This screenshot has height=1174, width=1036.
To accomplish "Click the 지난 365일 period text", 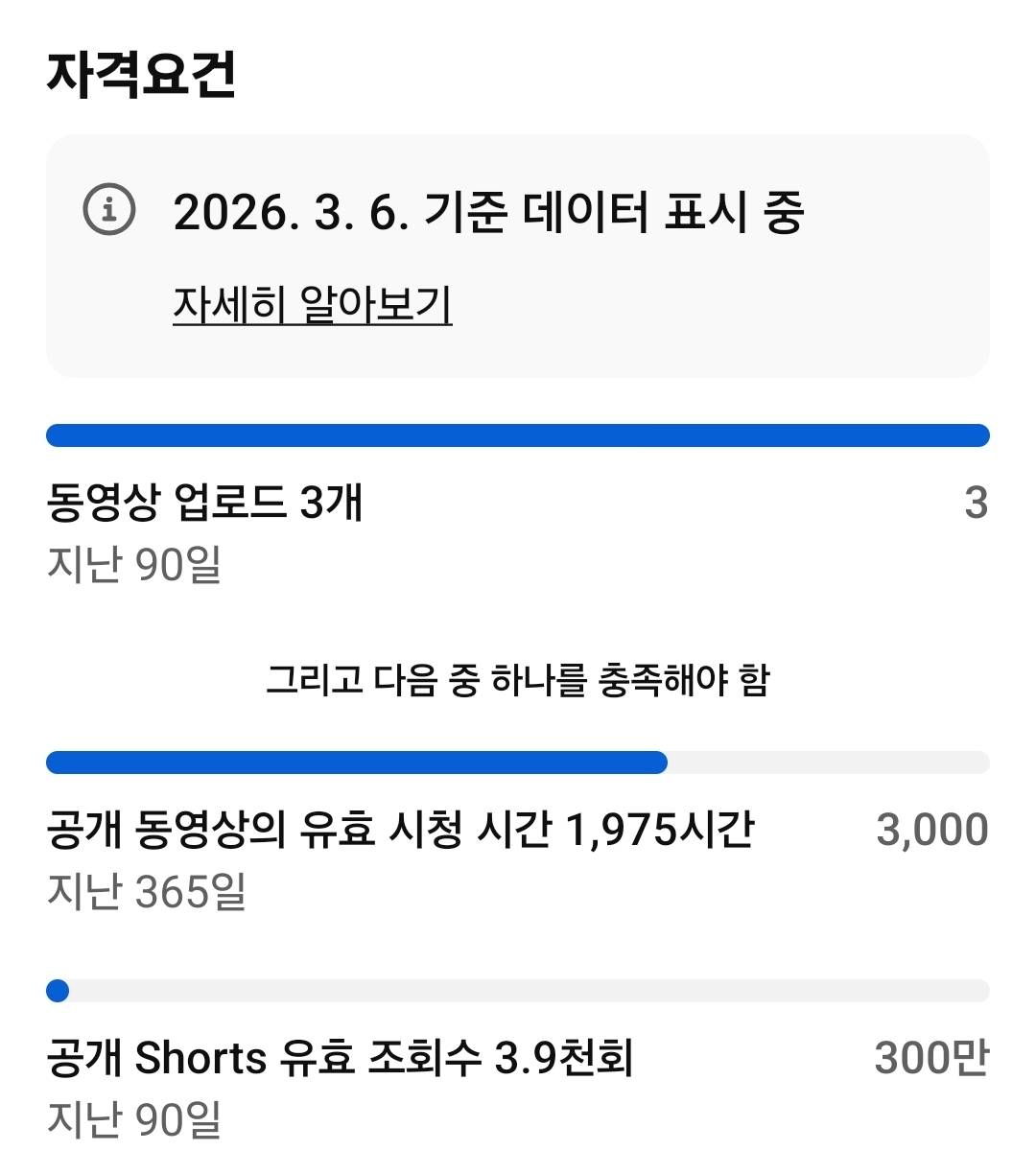I will pyautogui.click(x=147, y=892).
